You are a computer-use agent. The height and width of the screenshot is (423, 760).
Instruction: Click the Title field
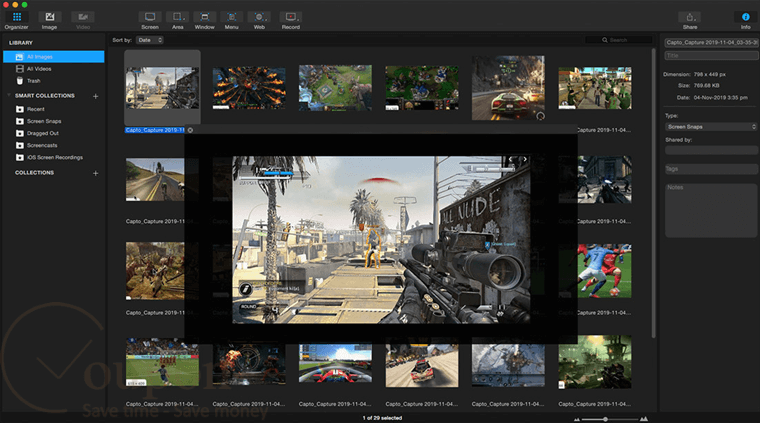[x=711, y=56]
